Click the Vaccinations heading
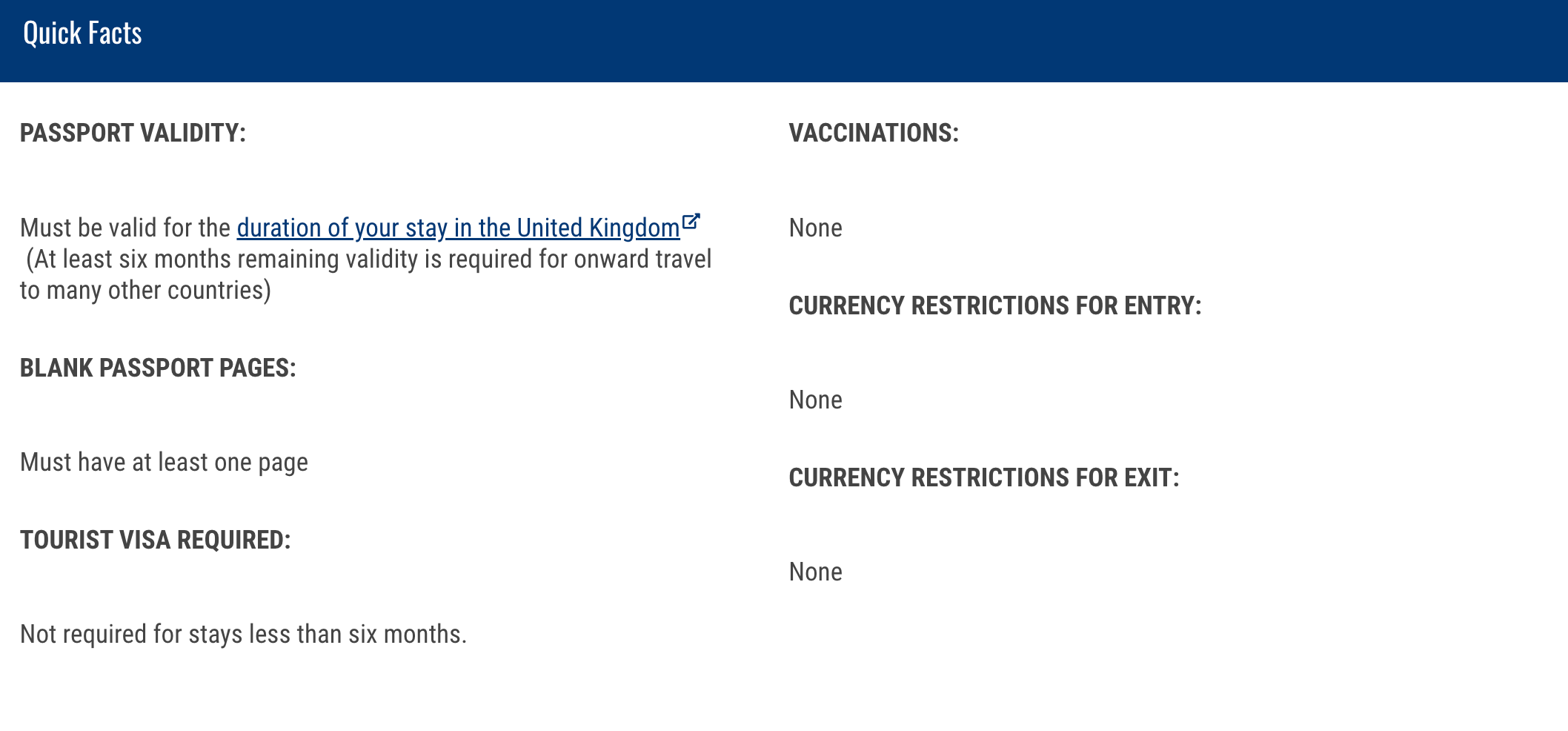This screenshot has width=1568, height=731. point(874,133)
